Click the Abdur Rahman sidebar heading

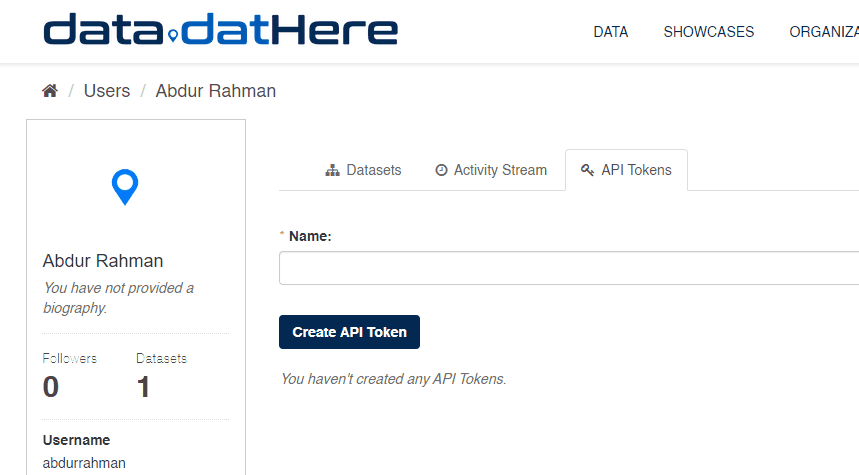click(103, 261)
